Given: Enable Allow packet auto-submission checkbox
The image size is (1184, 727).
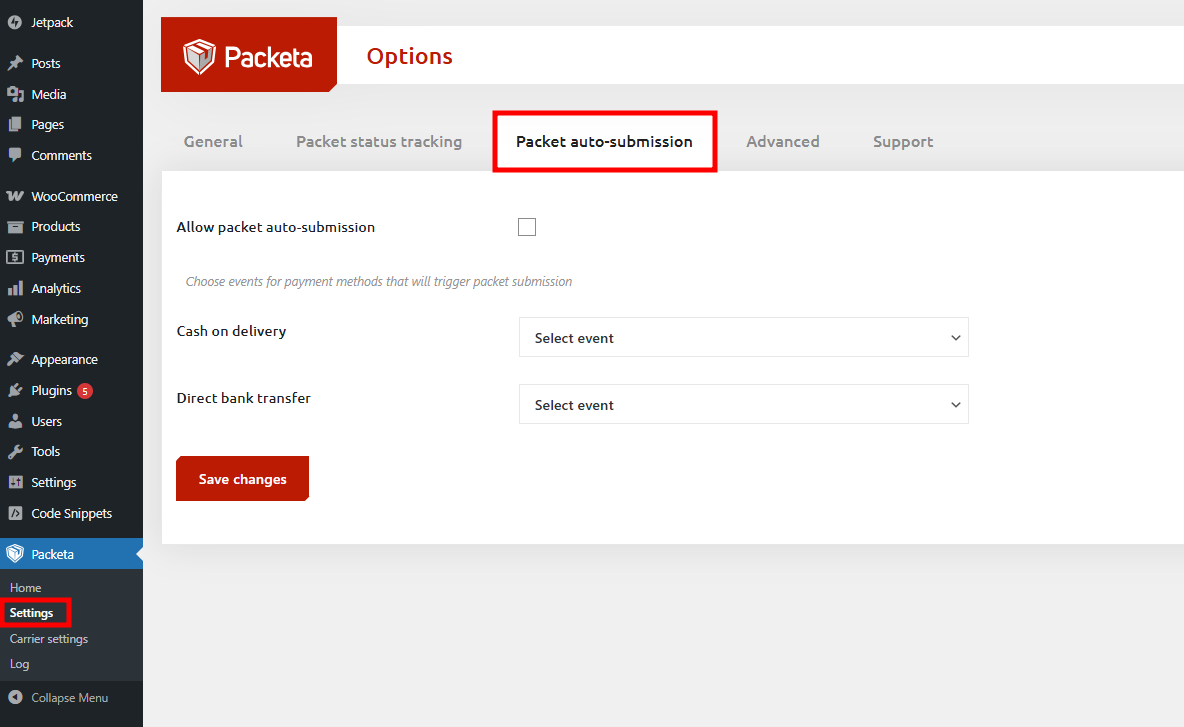Looking at the screenshot, I should click(527, 227).
